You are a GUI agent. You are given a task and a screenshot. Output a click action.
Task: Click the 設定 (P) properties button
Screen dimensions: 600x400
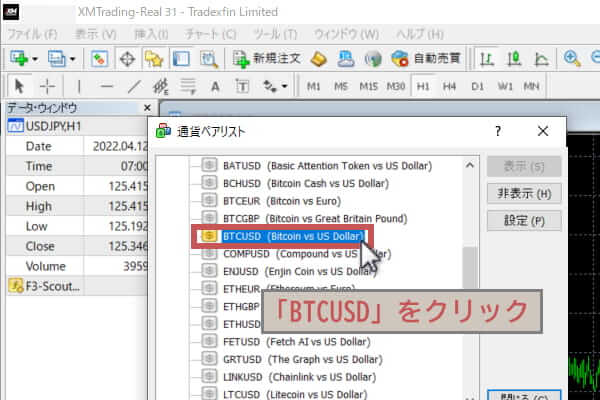tap(524, 221)
